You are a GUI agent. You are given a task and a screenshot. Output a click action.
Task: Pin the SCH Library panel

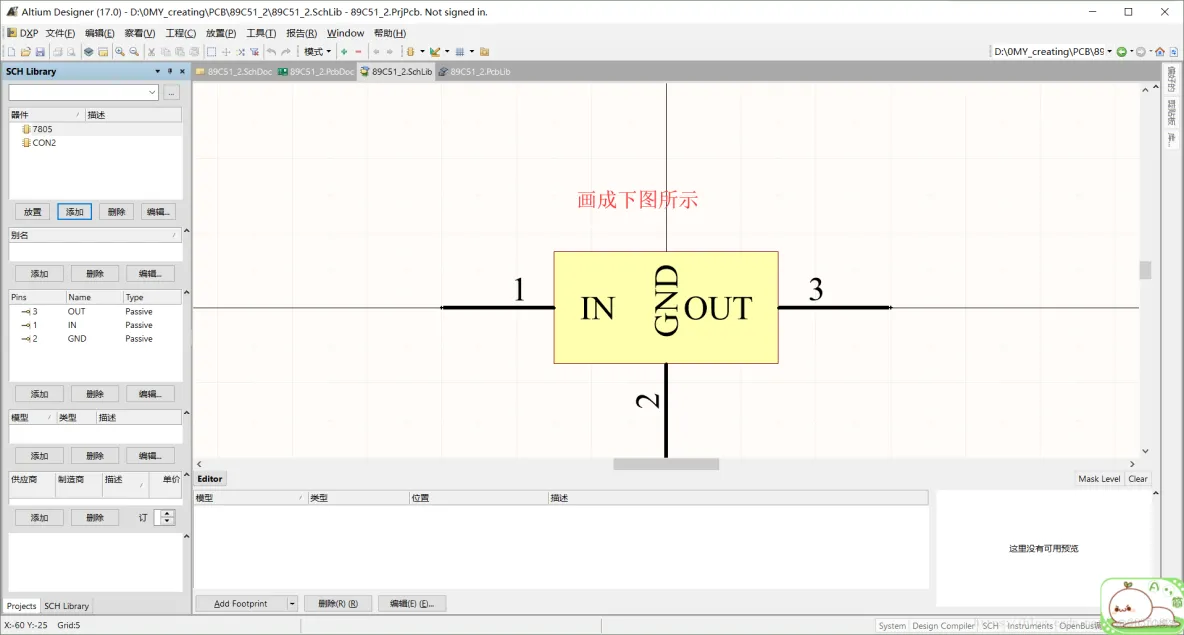pyautogui.click(x=170, y=72)
